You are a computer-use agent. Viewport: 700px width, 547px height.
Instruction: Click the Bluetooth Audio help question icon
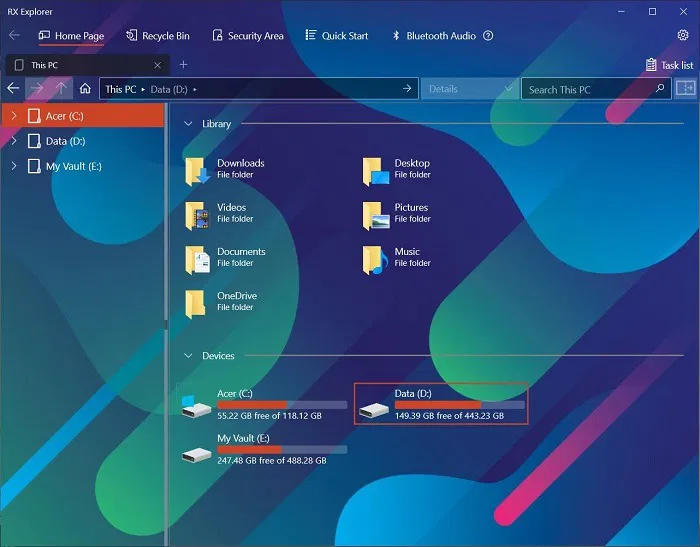coord(488,36)
